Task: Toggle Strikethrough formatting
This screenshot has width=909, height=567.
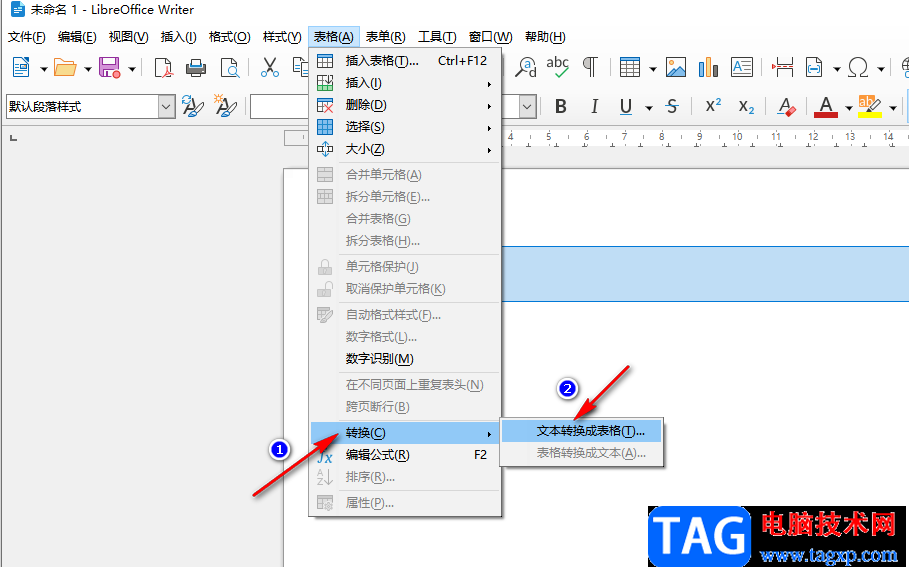Action: (x=672, y=107)
